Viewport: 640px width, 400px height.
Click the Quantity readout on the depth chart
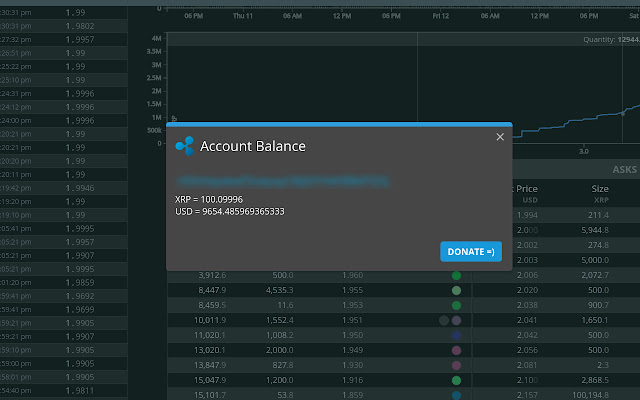(611, 40)
